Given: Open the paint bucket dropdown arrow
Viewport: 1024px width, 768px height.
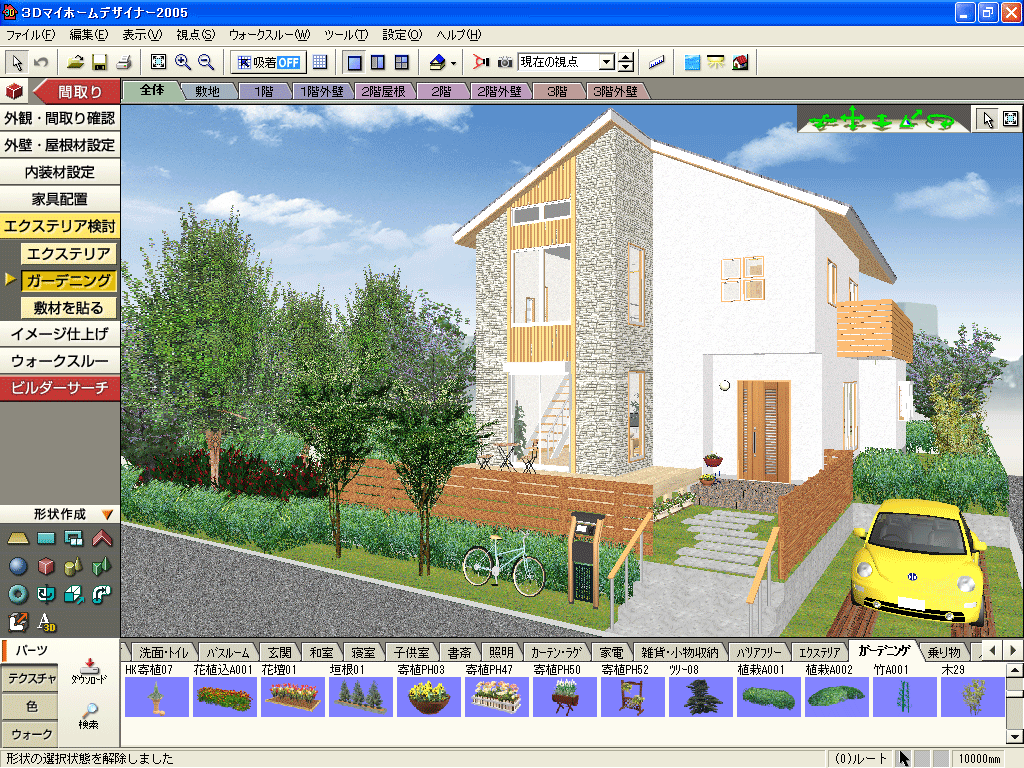Looking at the screenshot, I should point(454,63).
